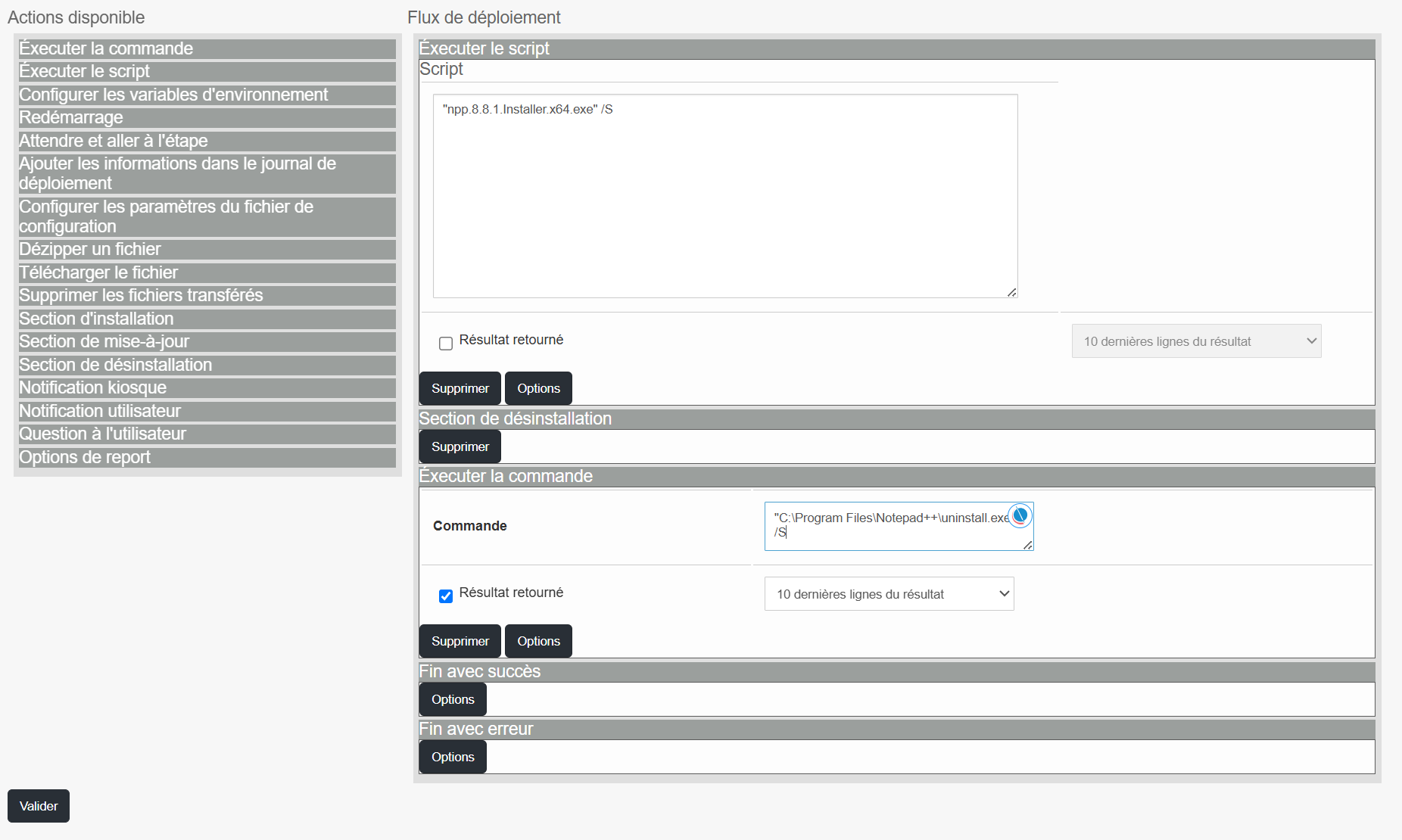Expand the result lines dropdown under Commande
Screen dimensions: 1402x840
(889, 594)
